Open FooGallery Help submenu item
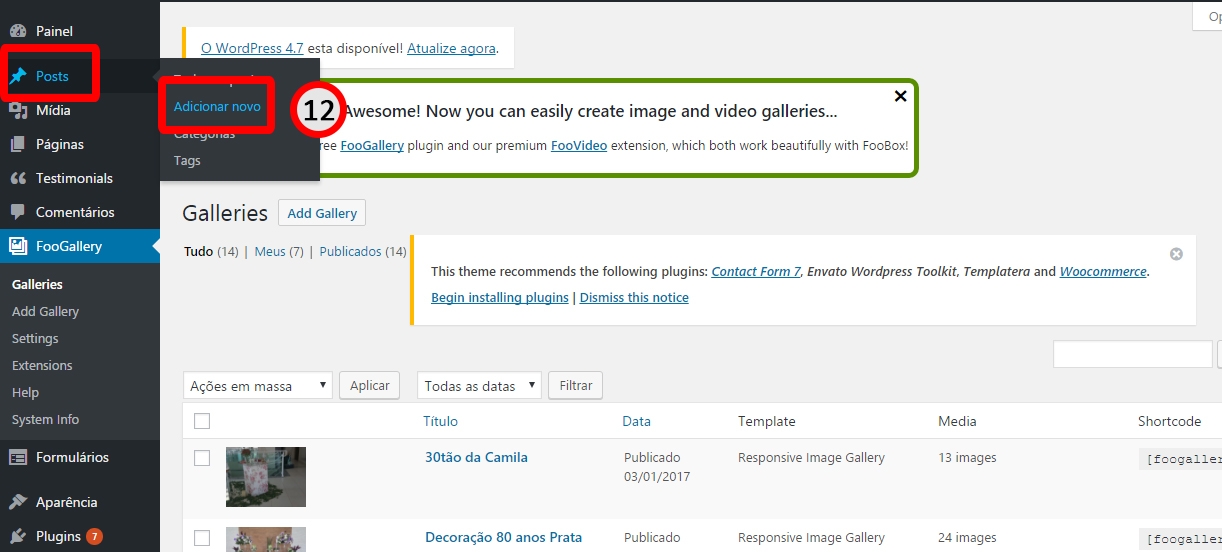 [25, 392]
